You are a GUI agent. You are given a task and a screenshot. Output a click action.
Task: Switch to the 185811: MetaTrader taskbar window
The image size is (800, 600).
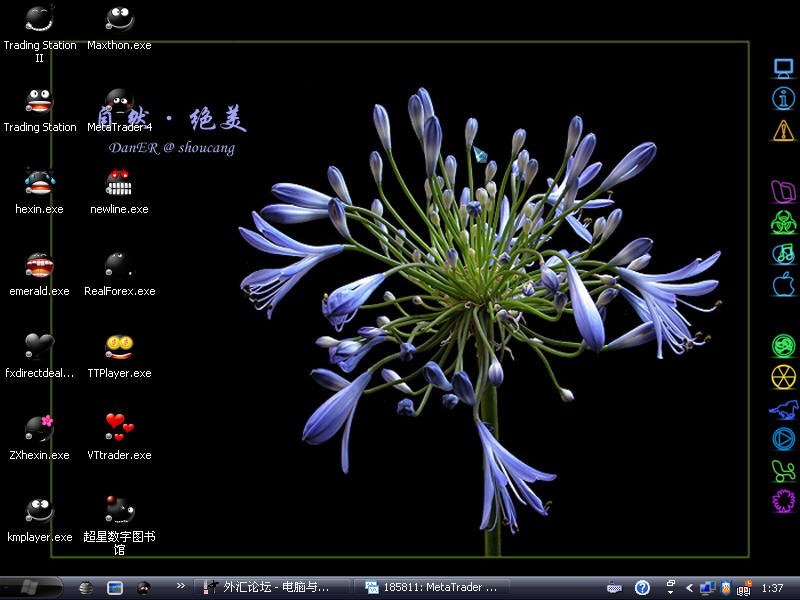[433, 588]
